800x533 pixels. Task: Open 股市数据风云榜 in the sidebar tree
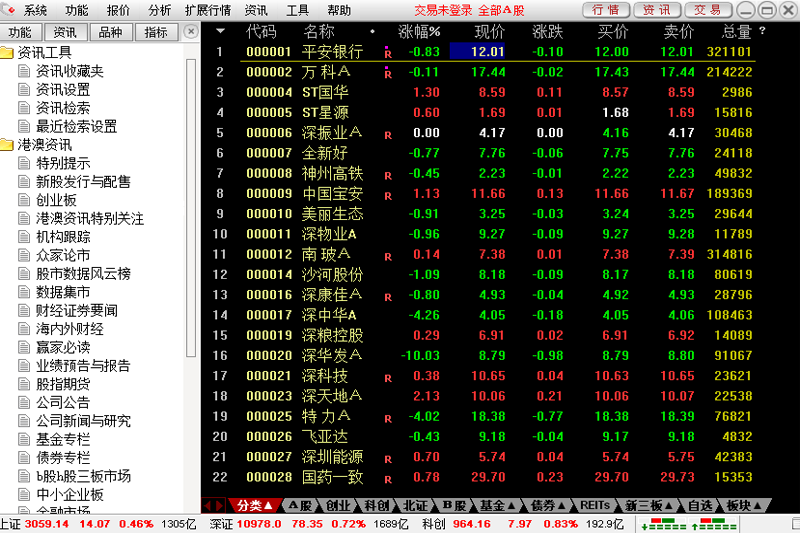[x=83, y=274]
